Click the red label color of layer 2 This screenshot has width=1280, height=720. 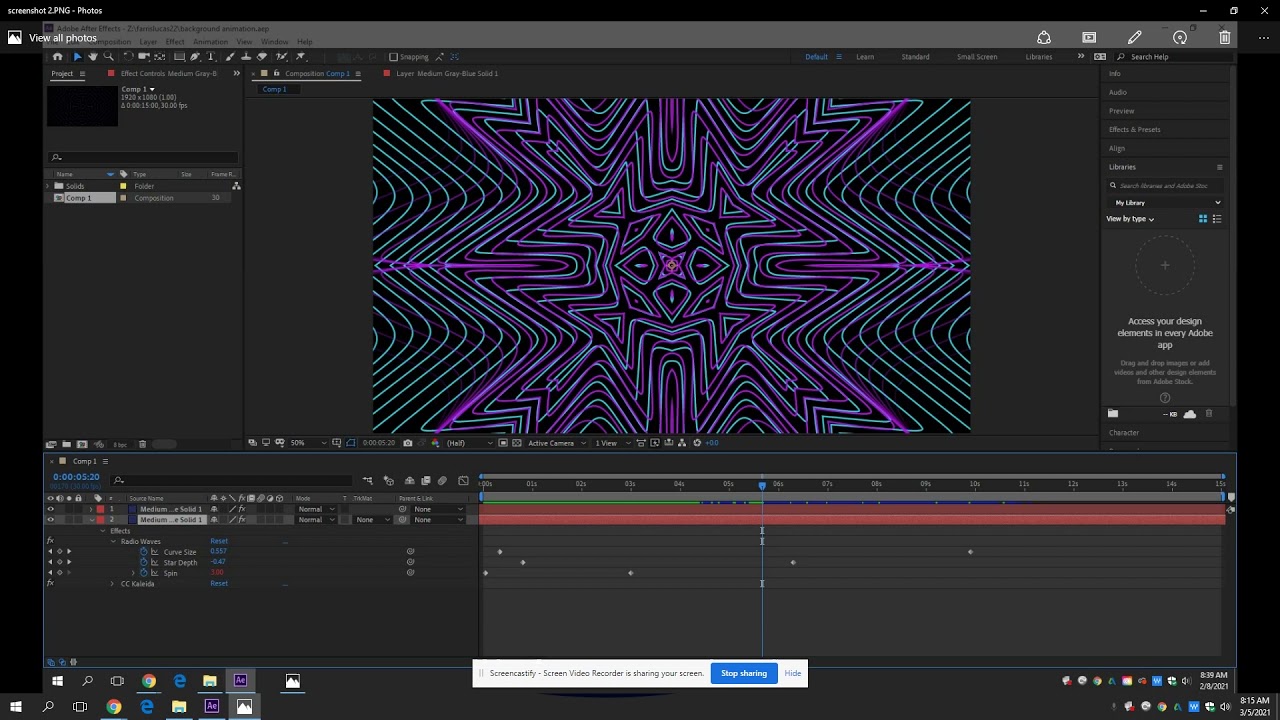(x=100, y=520)
